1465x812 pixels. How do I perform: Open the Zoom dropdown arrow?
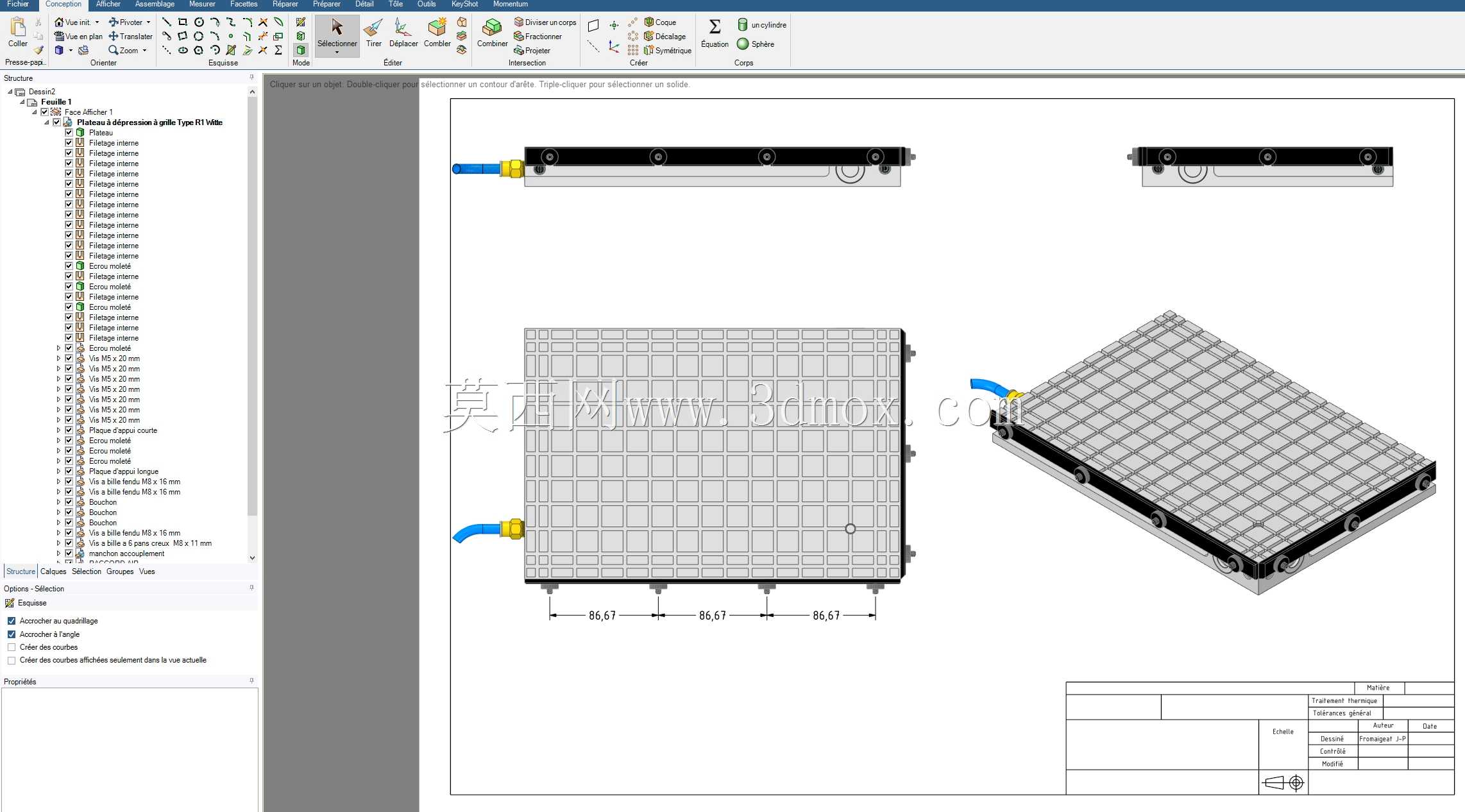pos(144,51)
